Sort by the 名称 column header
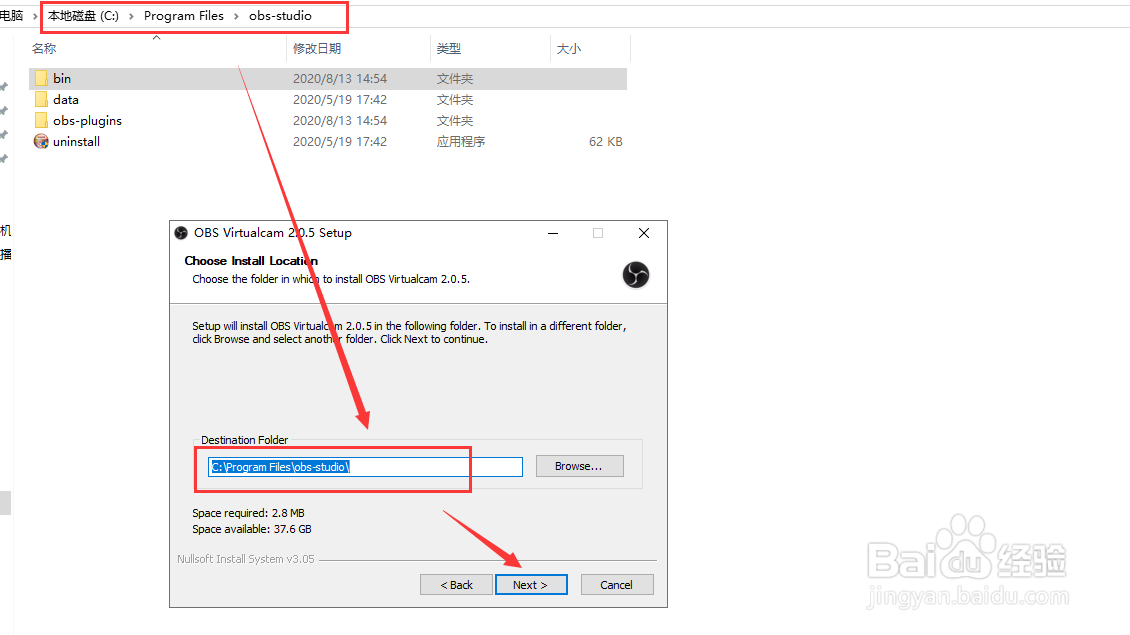1130x635 pixels. (44, 48)
